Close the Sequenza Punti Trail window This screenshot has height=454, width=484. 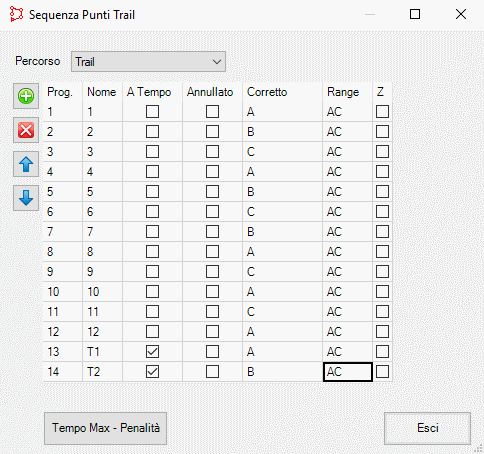coord(461,14)
